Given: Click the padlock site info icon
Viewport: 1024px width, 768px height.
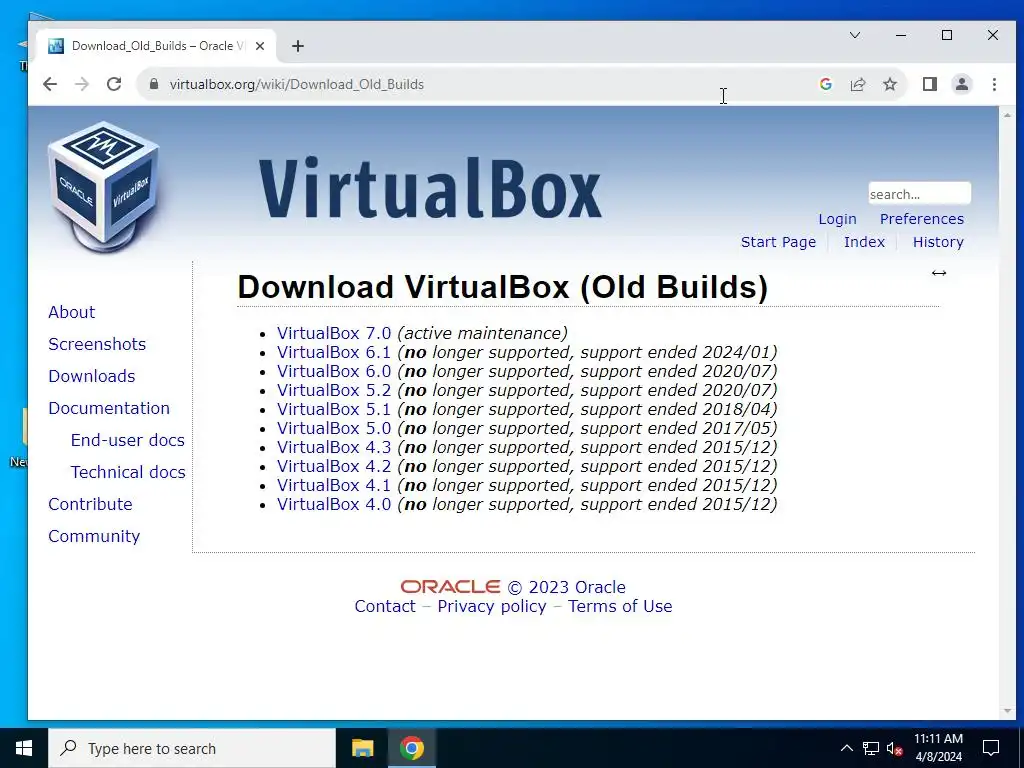Looking at the screenshot, I should pos(153,84).
